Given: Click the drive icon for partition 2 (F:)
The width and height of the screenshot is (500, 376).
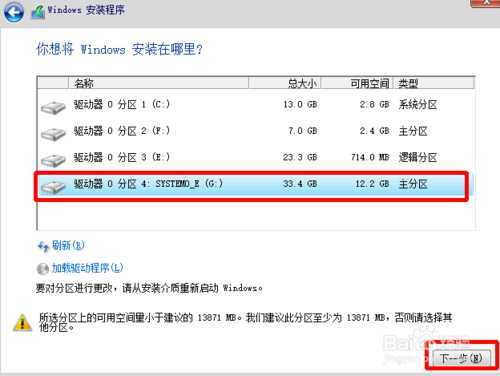Looking at the screenshot, I should 53,134.
